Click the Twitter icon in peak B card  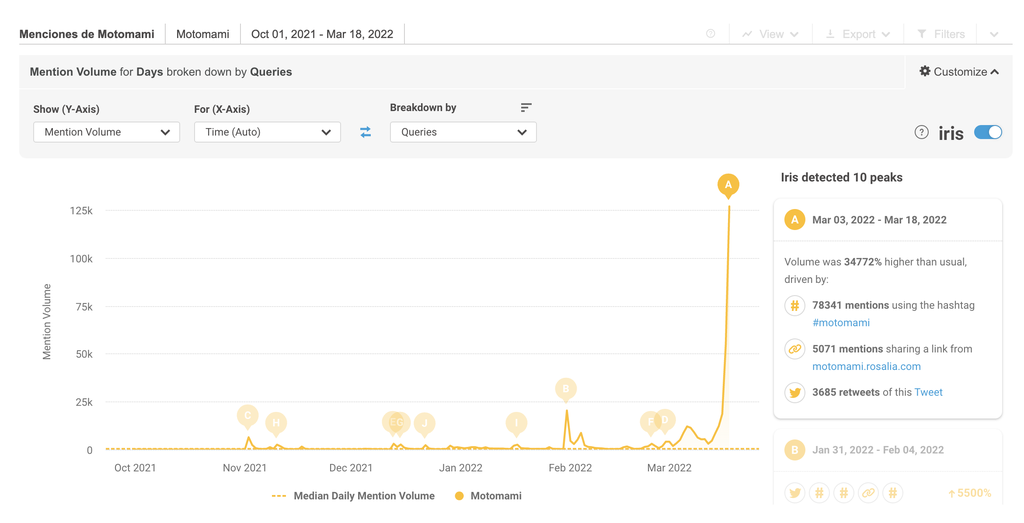(794, 492)
